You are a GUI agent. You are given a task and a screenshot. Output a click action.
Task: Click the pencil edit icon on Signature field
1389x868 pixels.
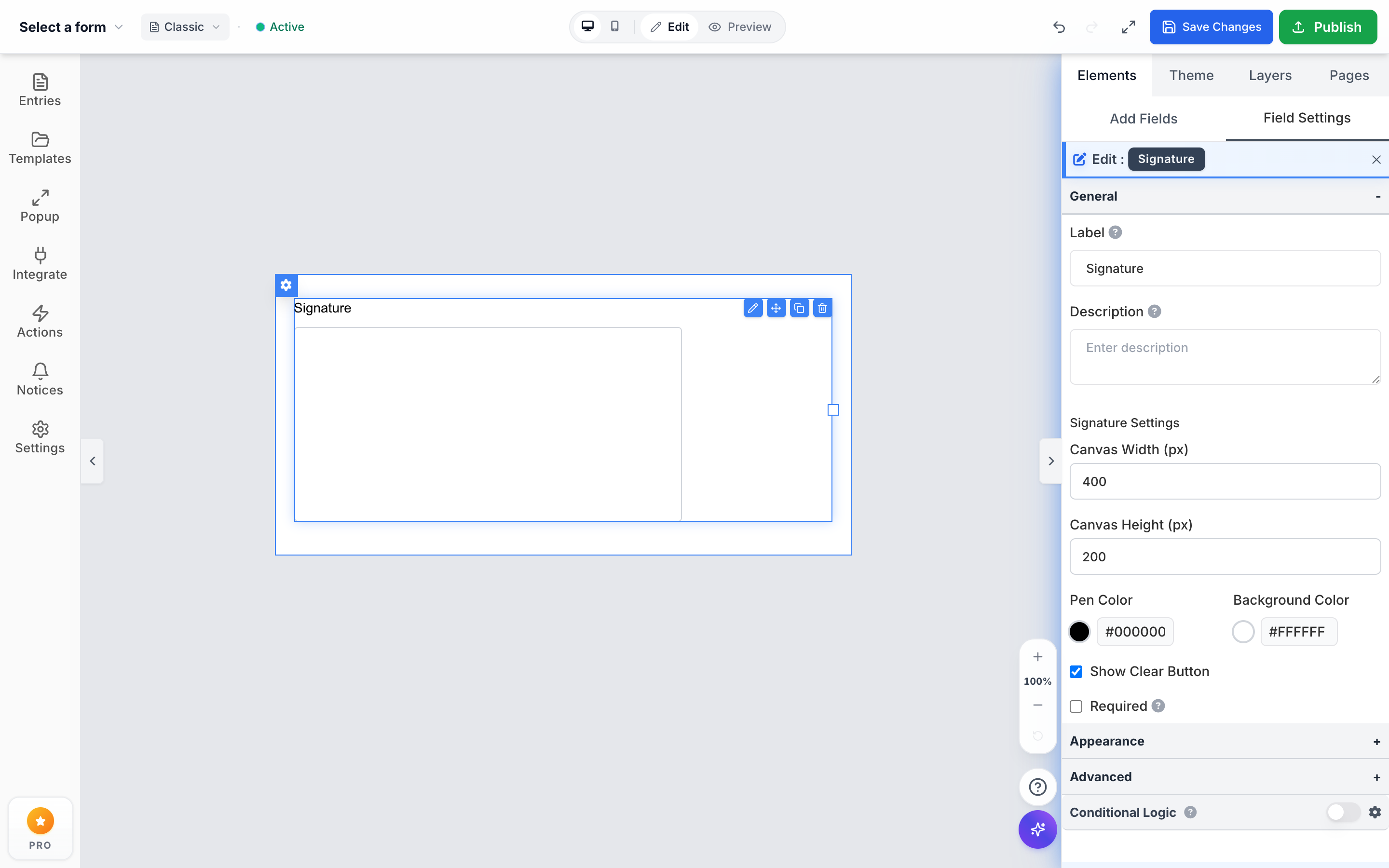click(752, 308)
